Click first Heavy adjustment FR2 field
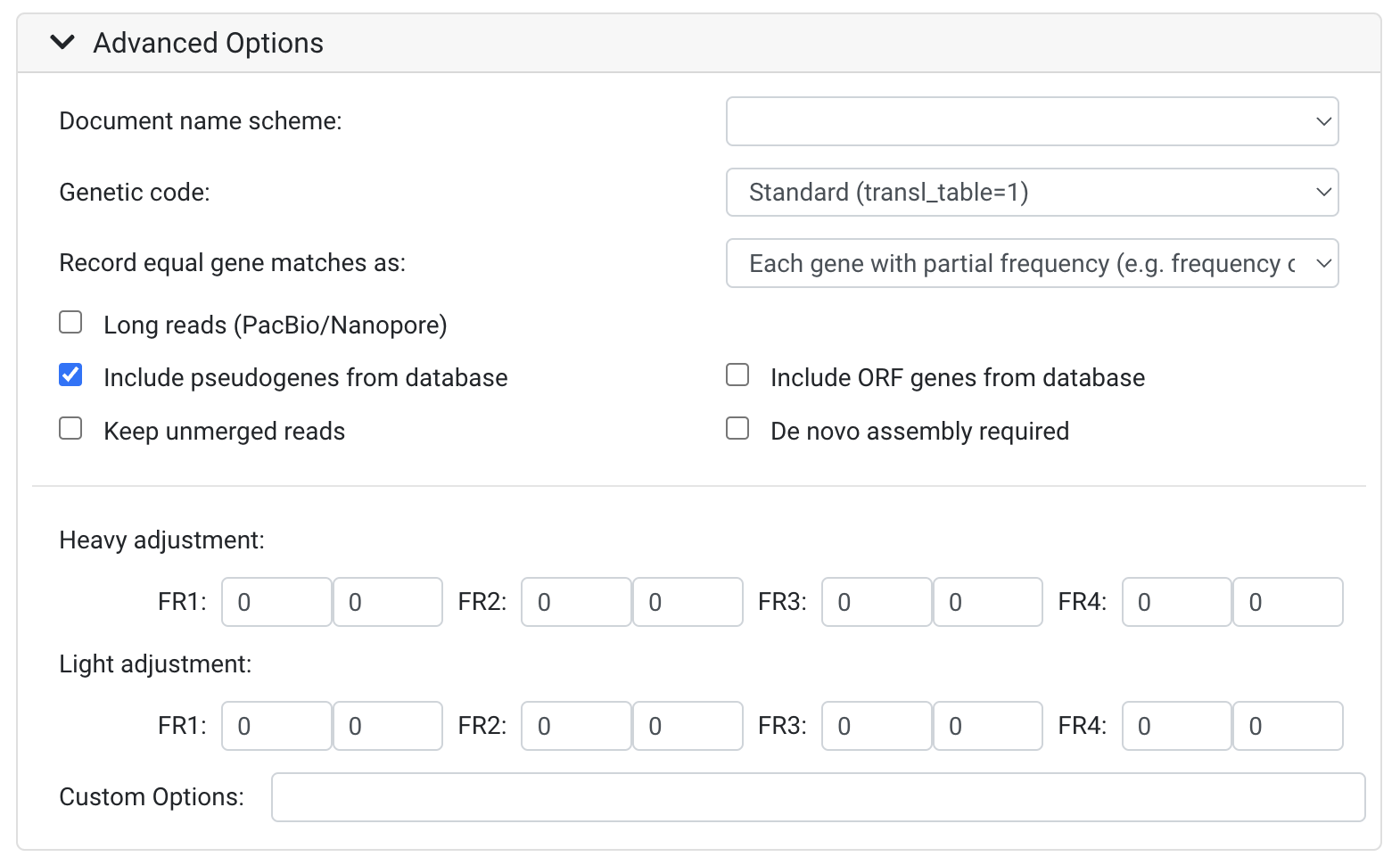Viewport: 1400px width, 865px height. click(x=576, y=602)
